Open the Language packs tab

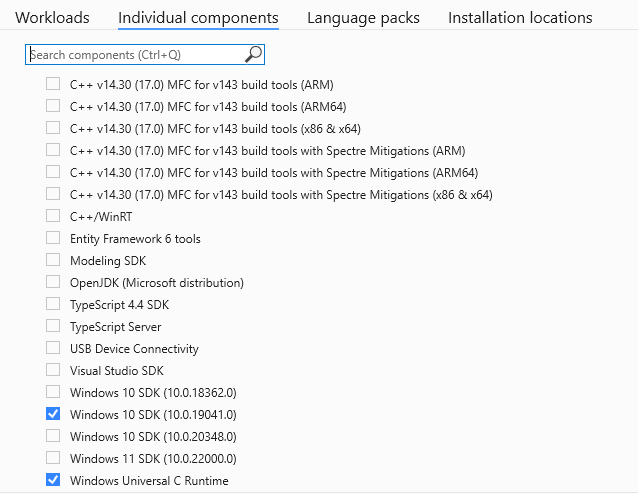[363, 18]
